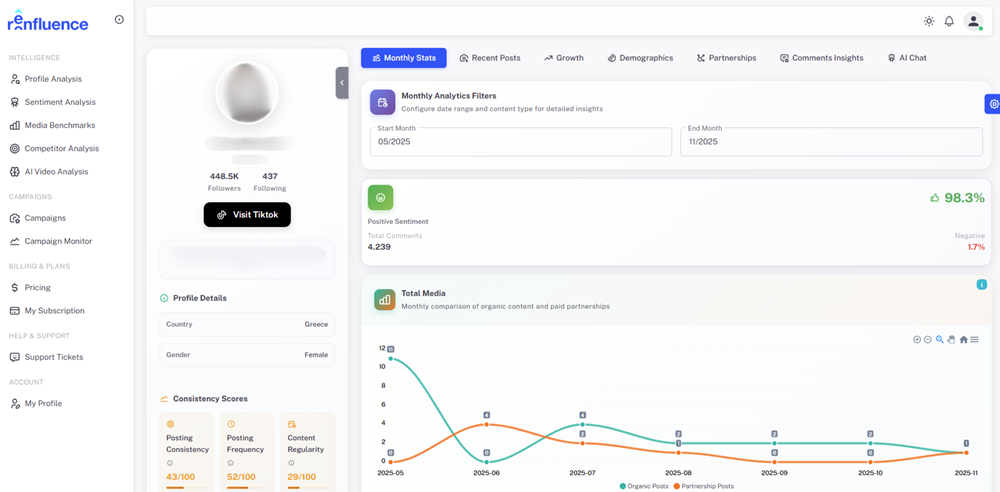Reset chart zoom with home icon
Screen dimensions: 1000x492
pos(963,340)
